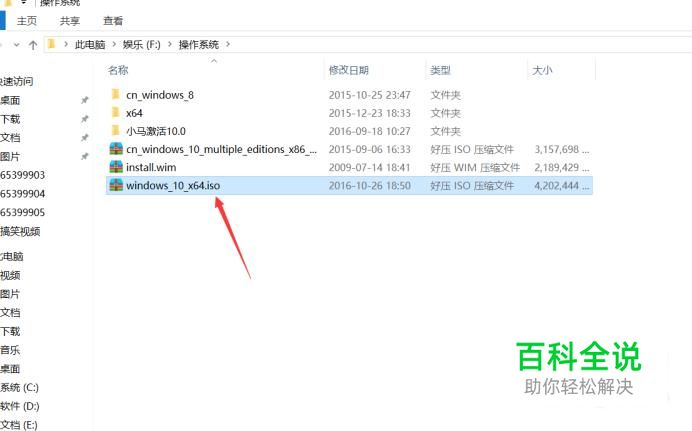
Task: Click pin icon next to 桌面
Action: click(x=85, y=101)
